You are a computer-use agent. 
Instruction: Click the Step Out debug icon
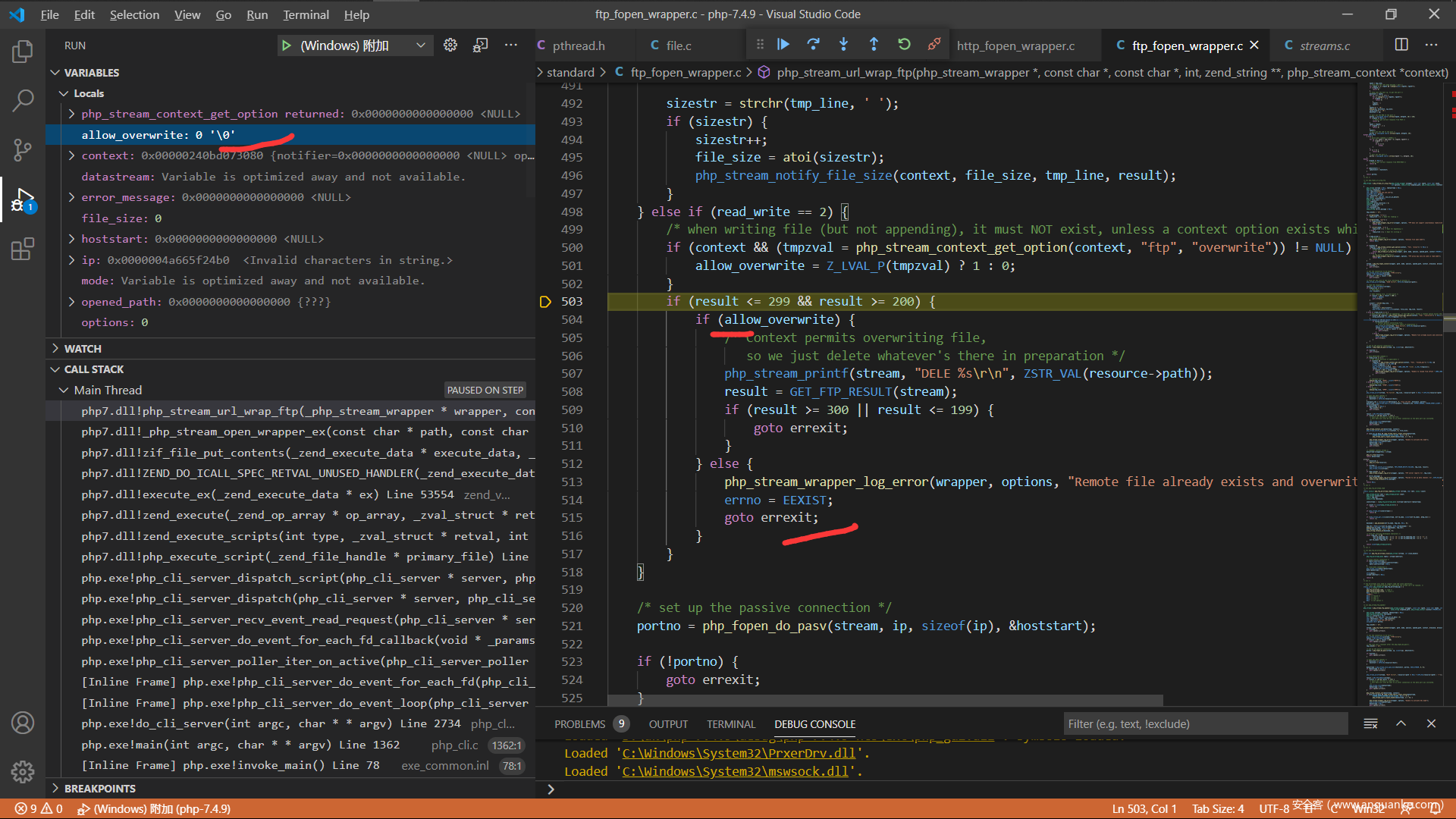pos(874,45)
